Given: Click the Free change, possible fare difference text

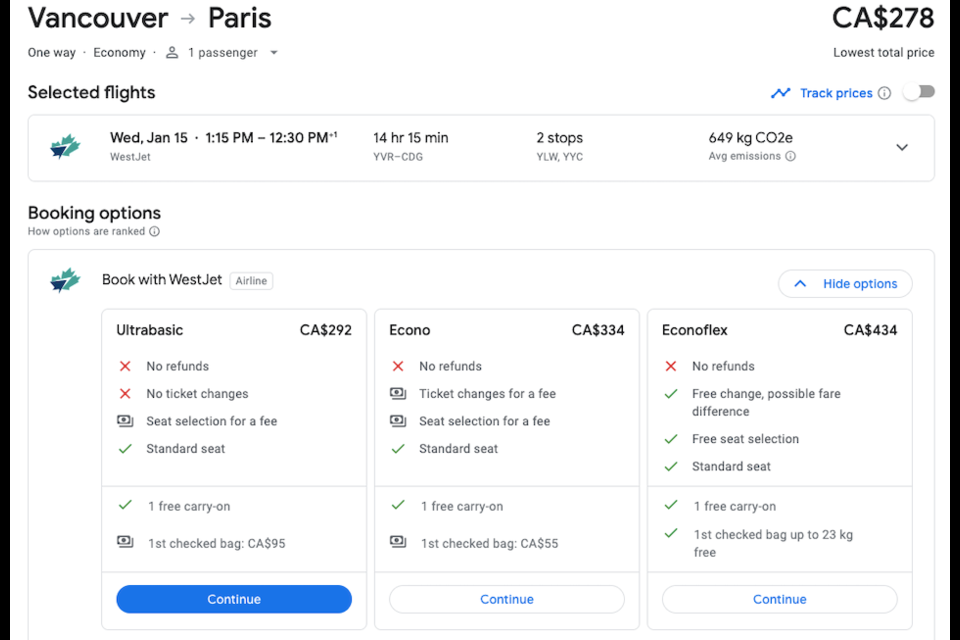Looking at the screenshot, I should point(766,402).
